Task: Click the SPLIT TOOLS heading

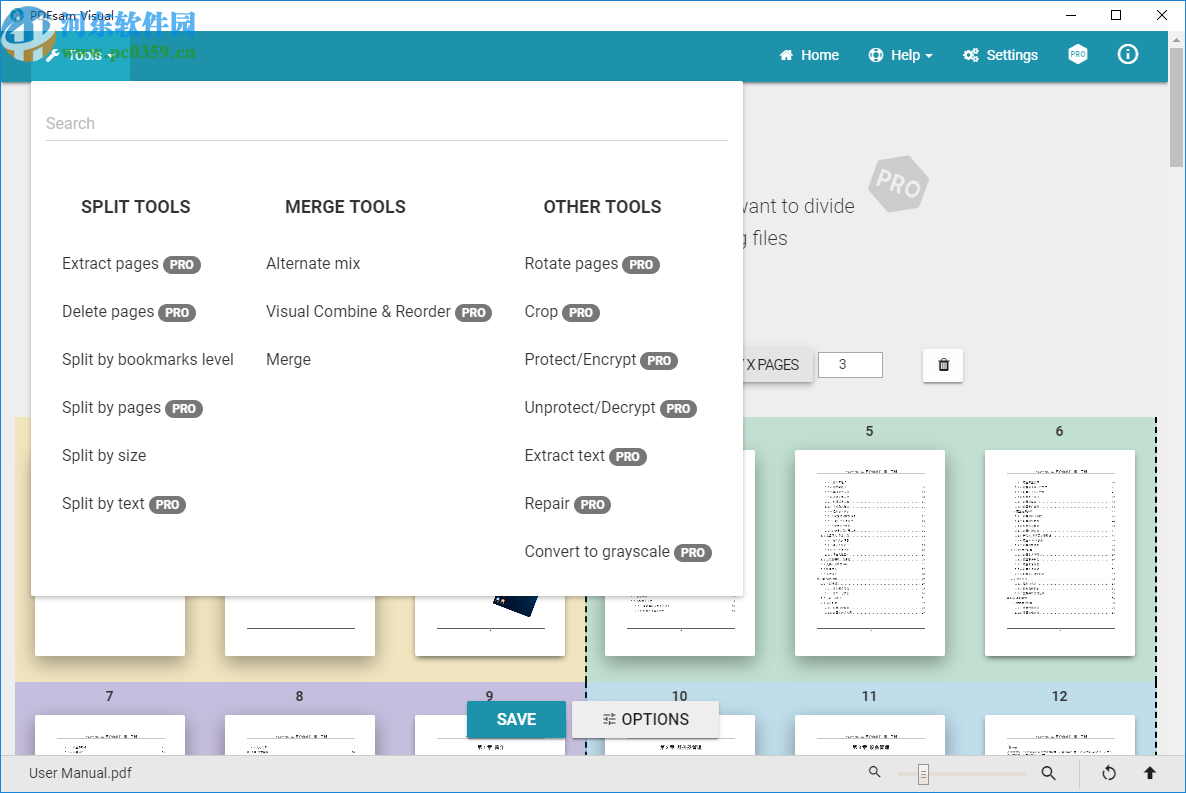Action: click(135, 207)
